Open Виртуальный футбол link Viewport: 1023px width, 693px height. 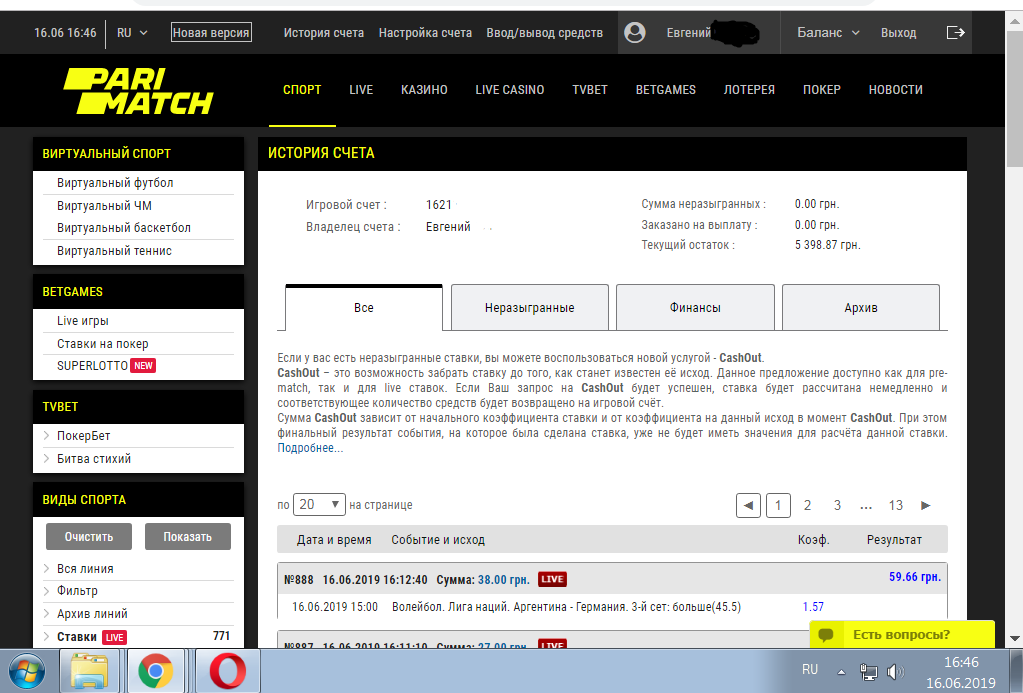coord(115,183)
